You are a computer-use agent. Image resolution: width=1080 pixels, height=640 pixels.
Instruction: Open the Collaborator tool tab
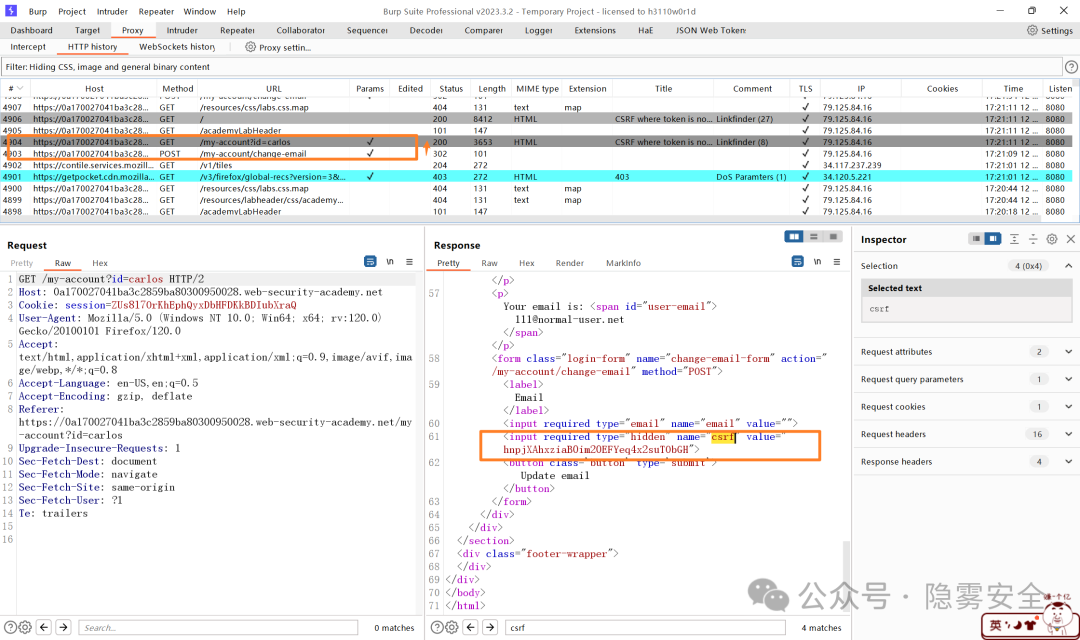pos(300,30)
